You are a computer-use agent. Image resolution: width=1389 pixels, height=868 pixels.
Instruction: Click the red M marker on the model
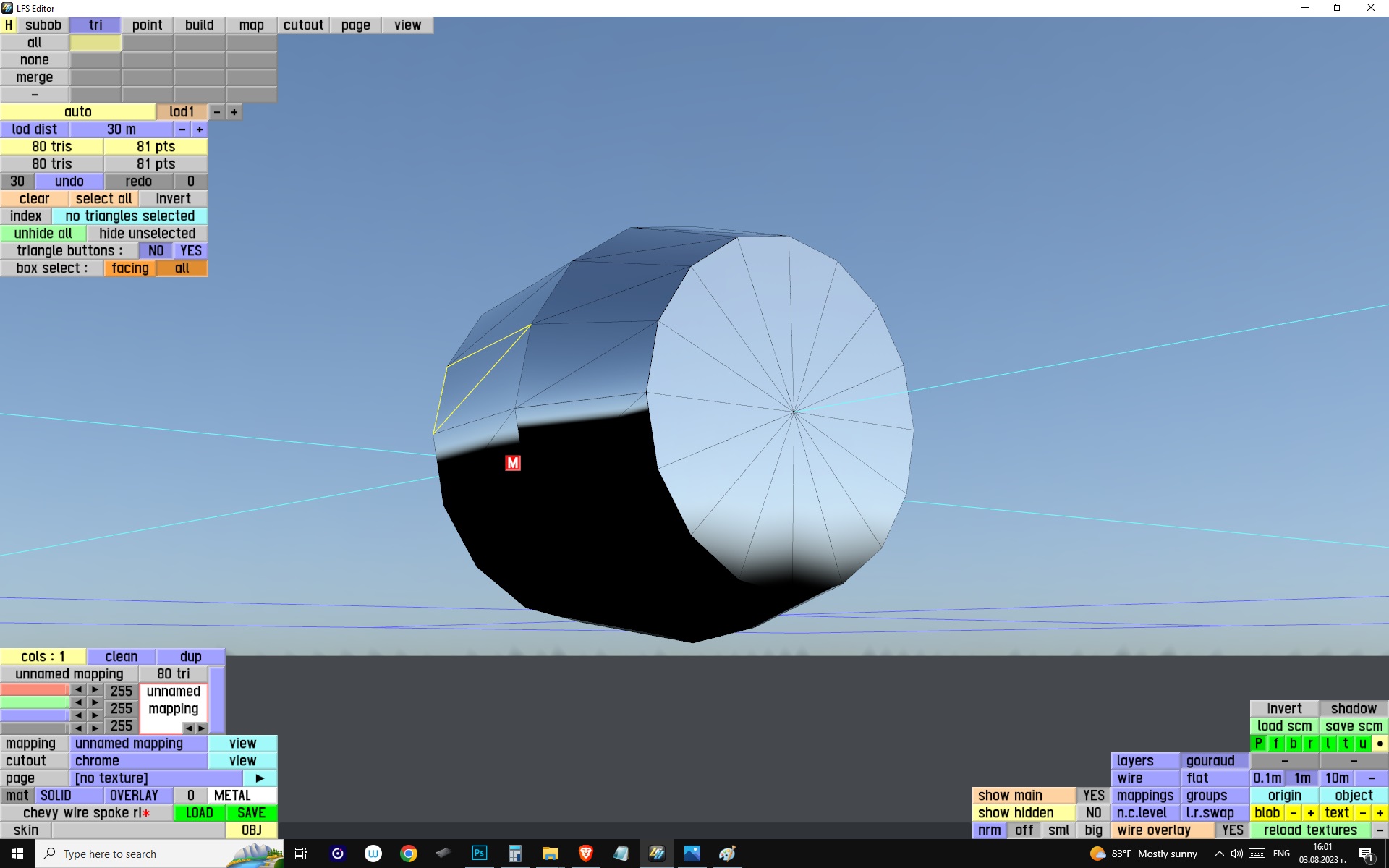coord(512,463)
